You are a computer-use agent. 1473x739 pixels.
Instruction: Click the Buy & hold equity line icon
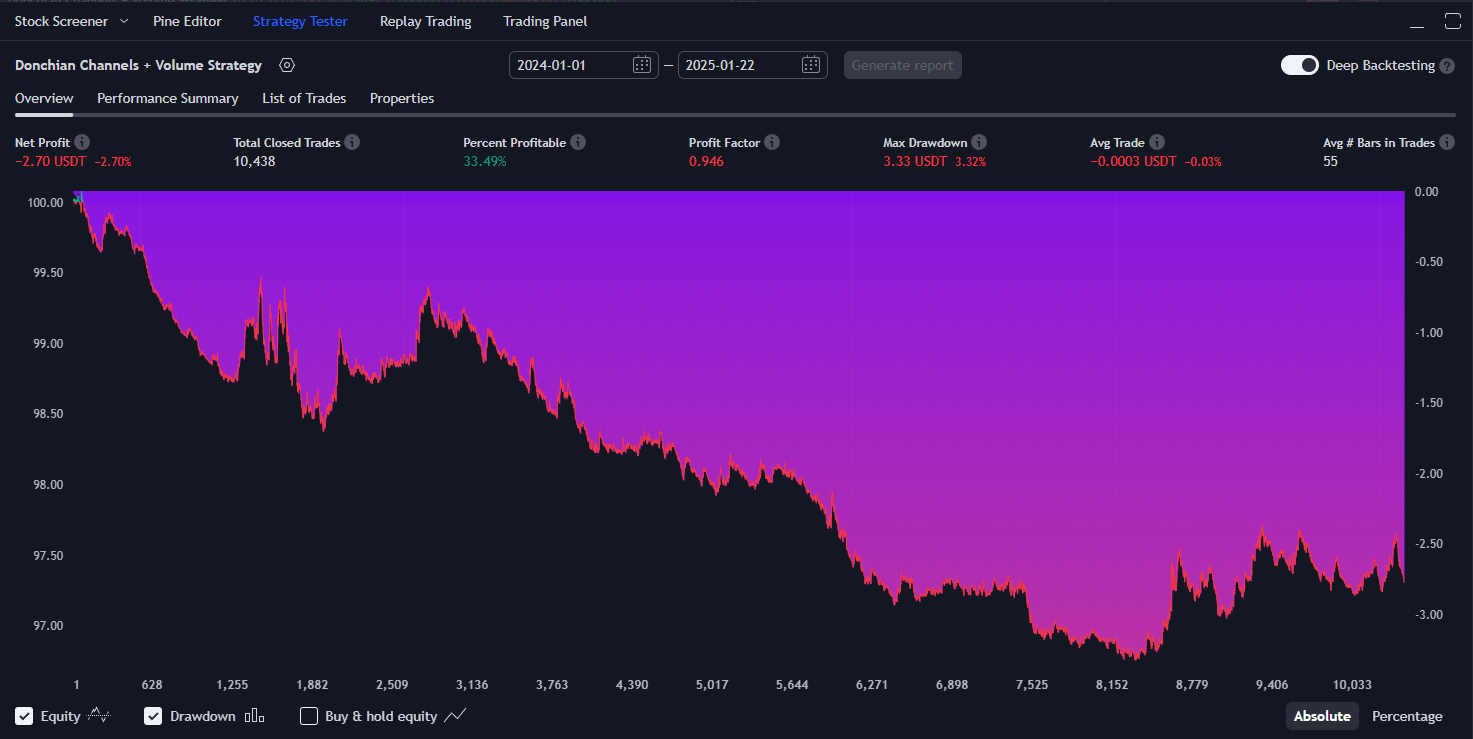pos(455,716)
